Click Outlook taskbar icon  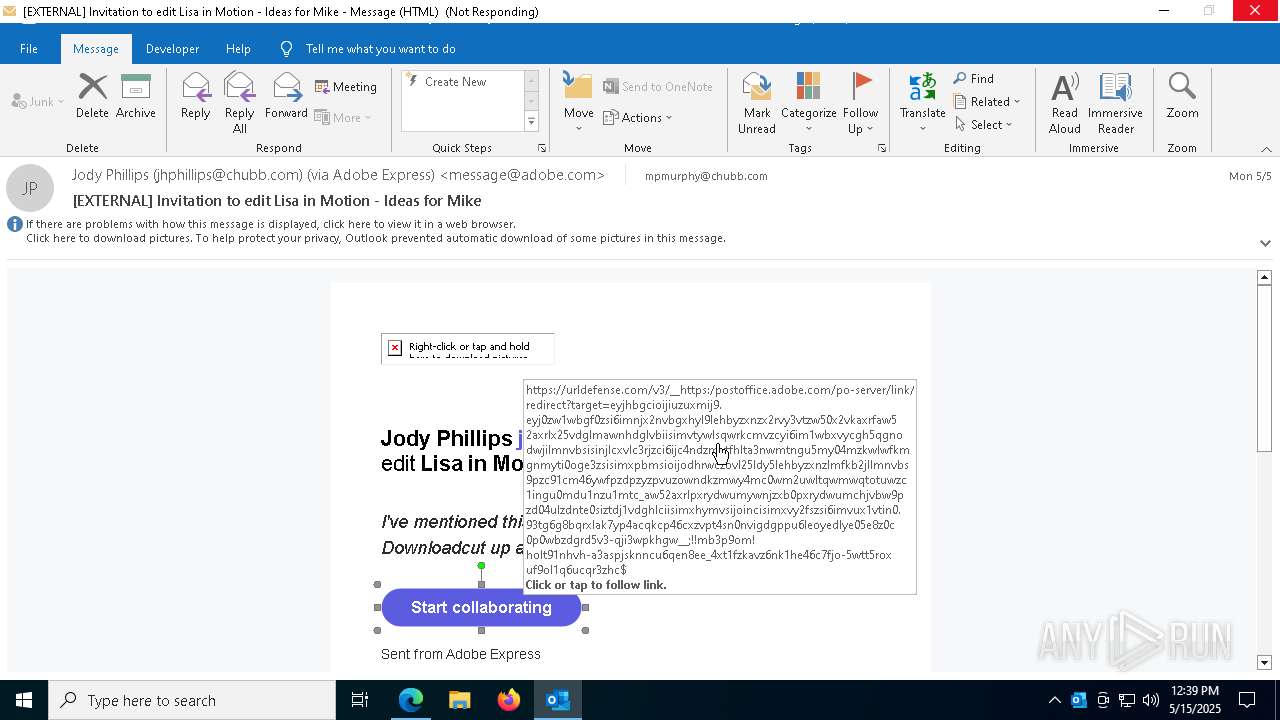[557, 700]
